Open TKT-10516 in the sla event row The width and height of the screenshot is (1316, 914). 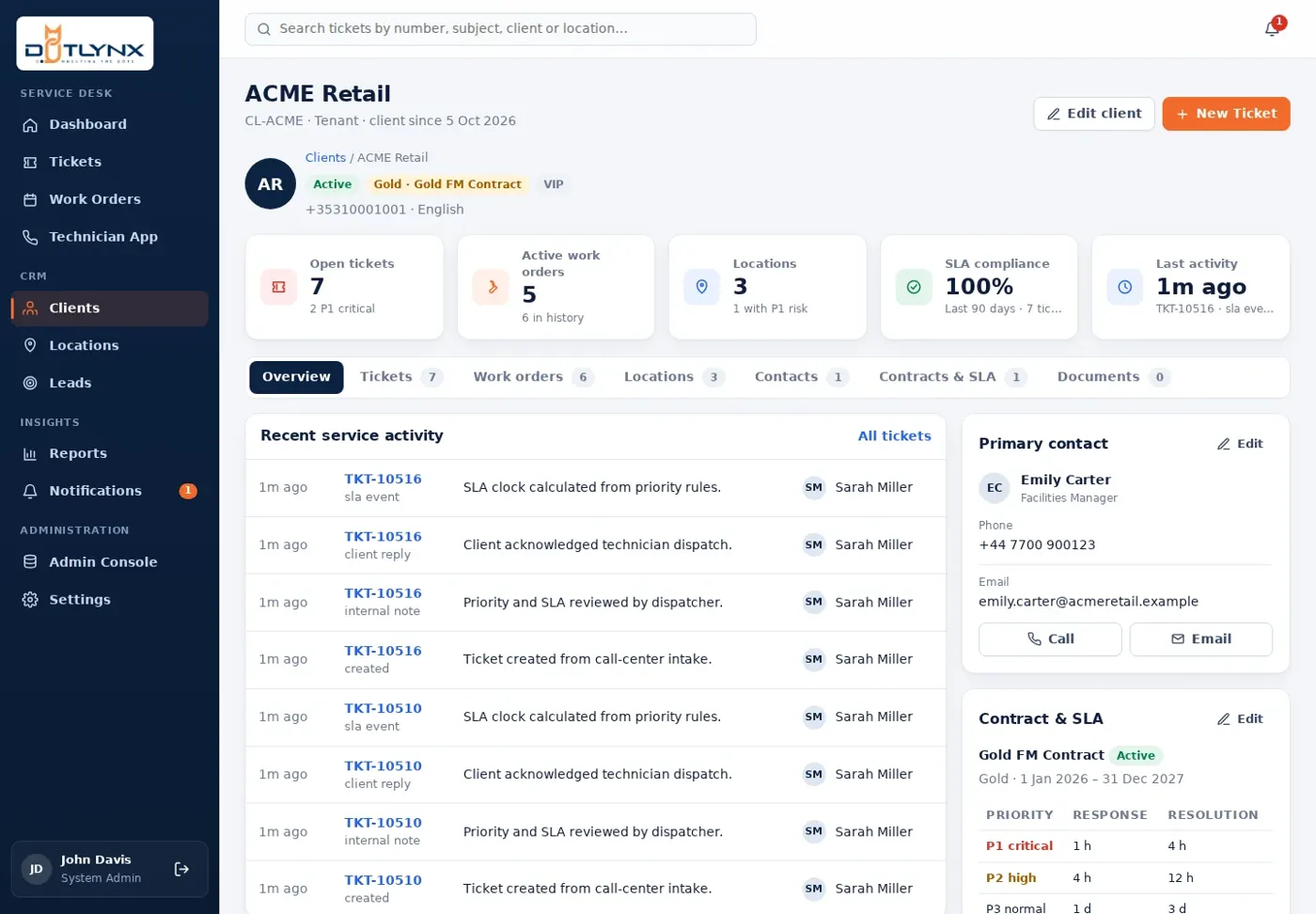pos(383,480)
